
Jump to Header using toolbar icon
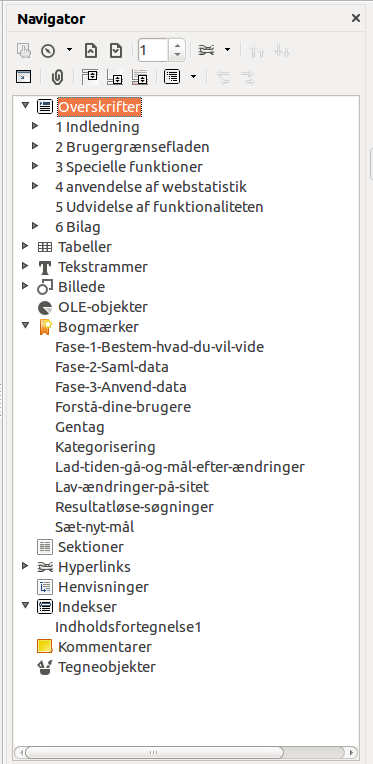coord(90,76)
